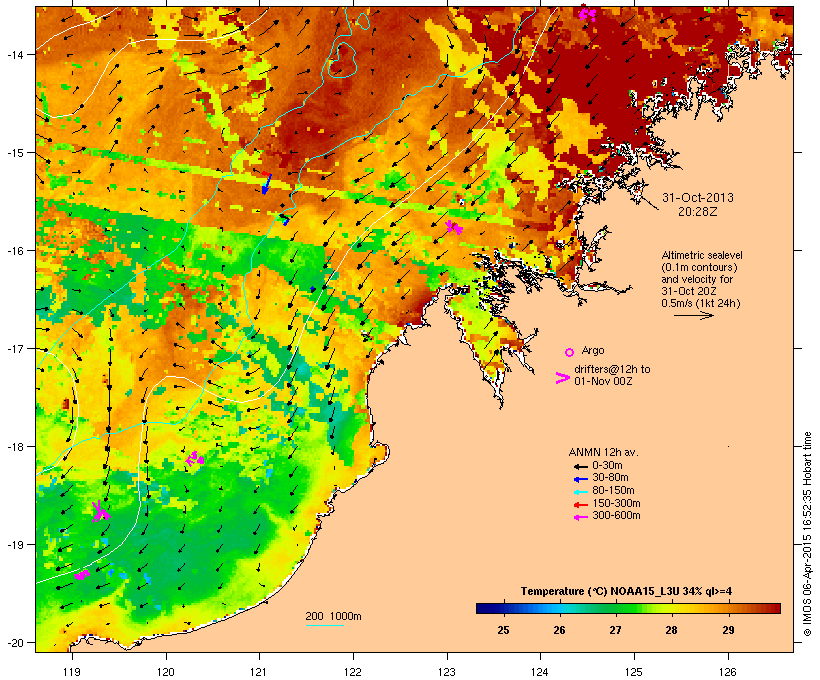Click the '30-80m' depth label

pos(610,478)
